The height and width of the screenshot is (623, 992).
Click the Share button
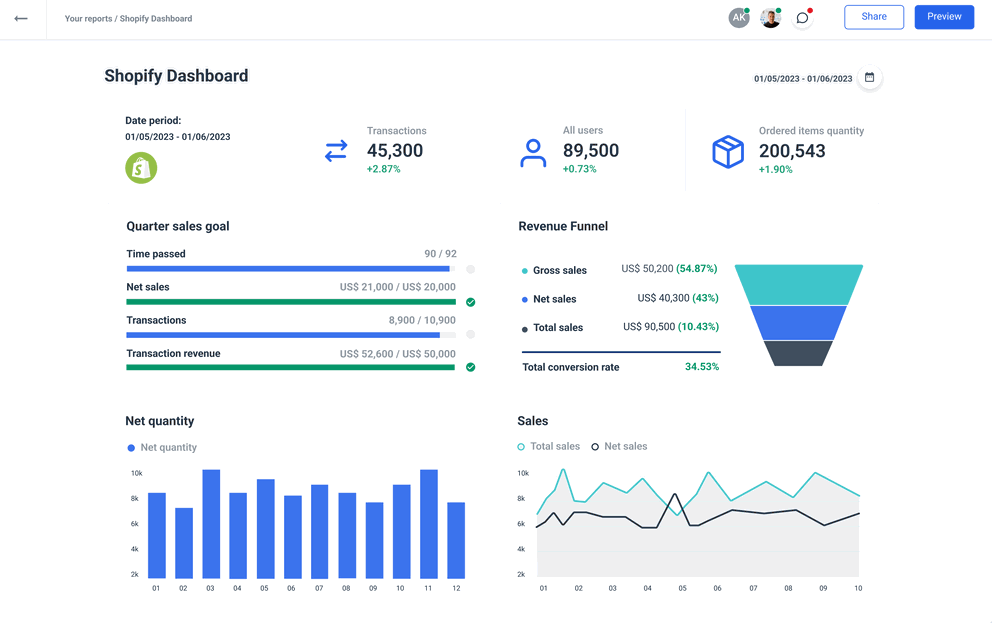tap(873, 17)
